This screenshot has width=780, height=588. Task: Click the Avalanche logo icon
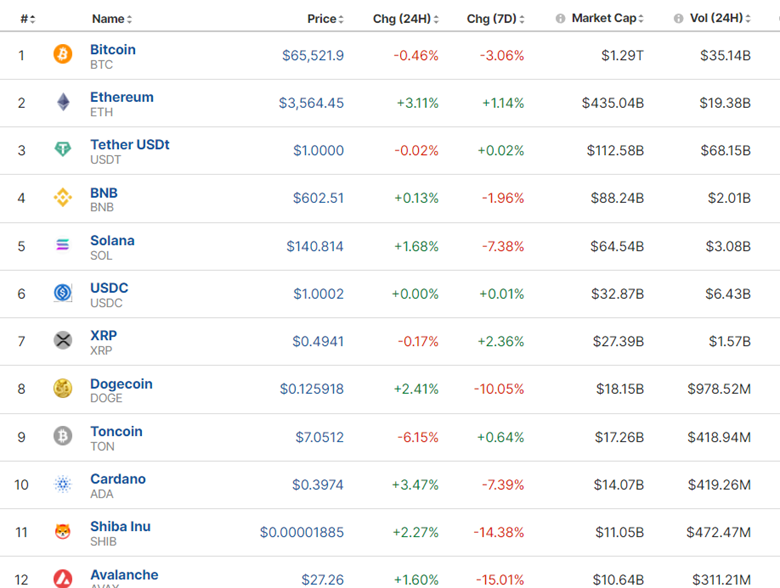click(x=63, y=579)
